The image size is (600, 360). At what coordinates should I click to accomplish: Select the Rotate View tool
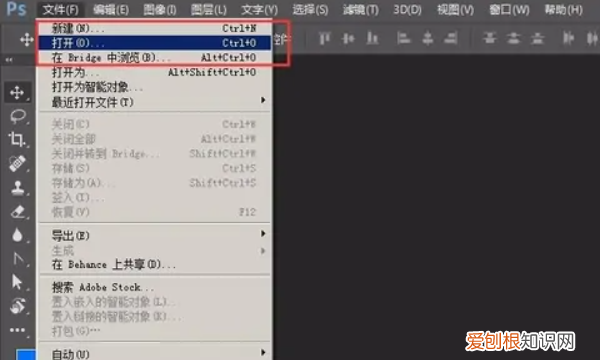point(17,306)
